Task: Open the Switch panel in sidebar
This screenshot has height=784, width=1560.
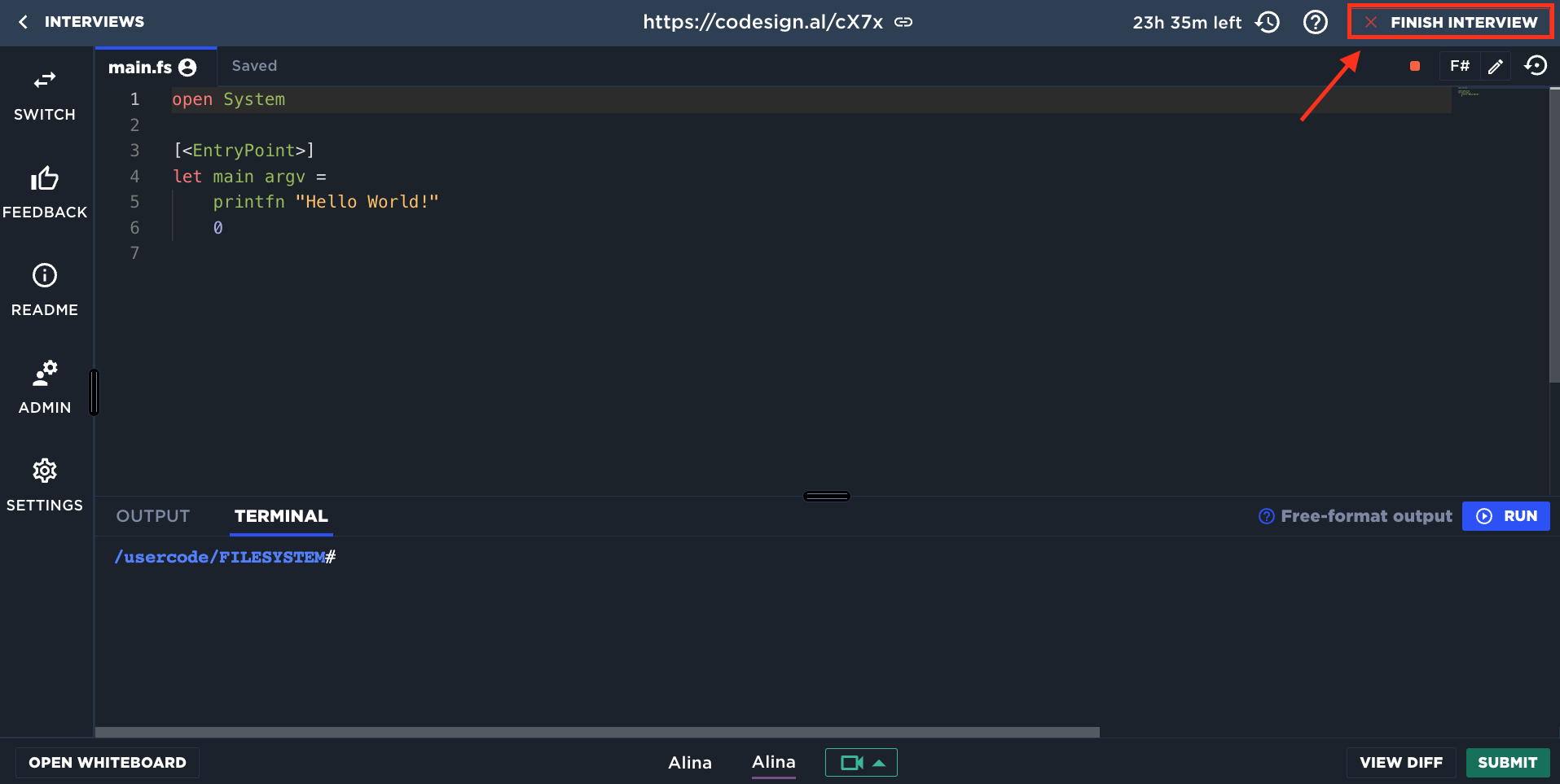Action: click(45, 95)
